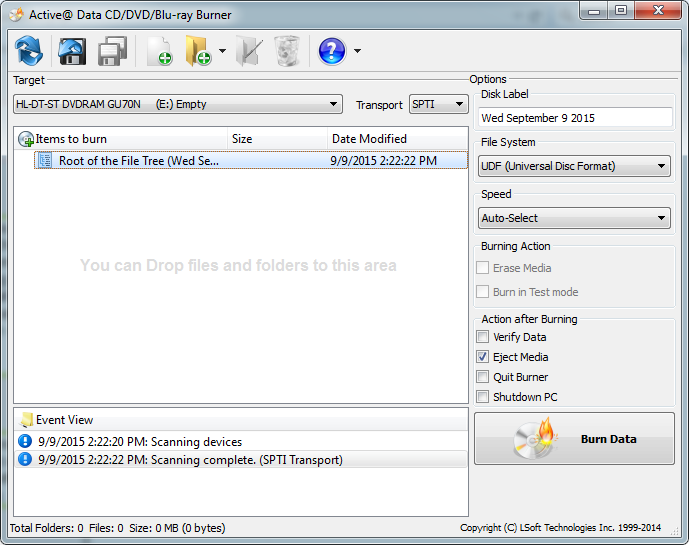The height and width of the screenshot is (545, 689).
Task: Open the Transport SPTI dropdown
Action: [439, 104]
